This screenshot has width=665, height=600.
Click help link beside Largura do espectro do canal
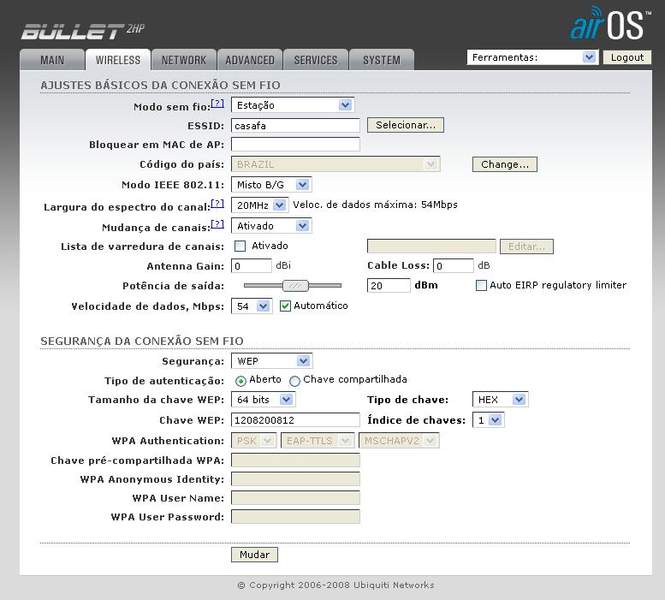pyautogui.click(x=218, y=203)
